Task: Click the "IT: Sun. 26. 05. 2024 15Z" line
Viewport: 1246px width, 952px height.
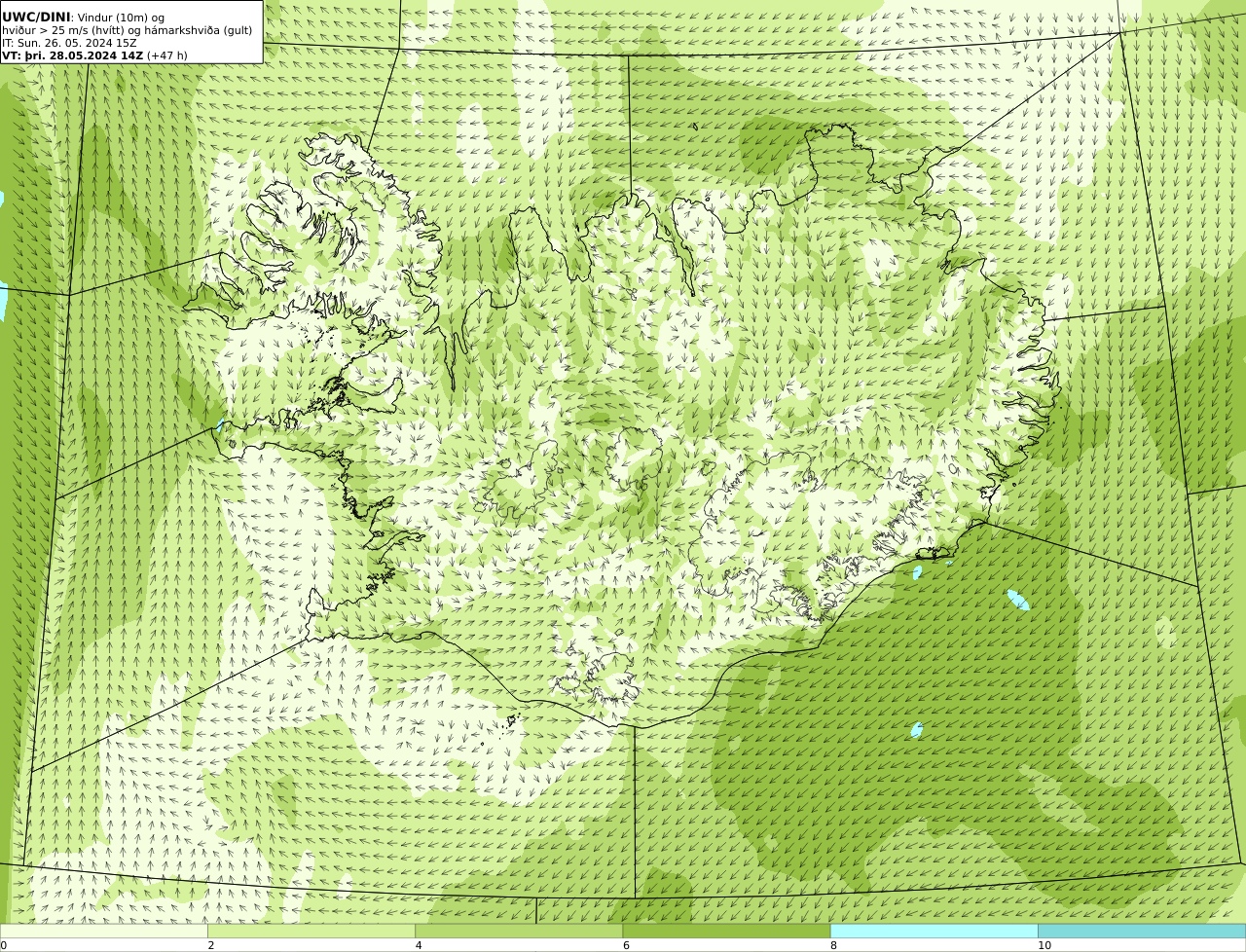Action: point(69,43)
